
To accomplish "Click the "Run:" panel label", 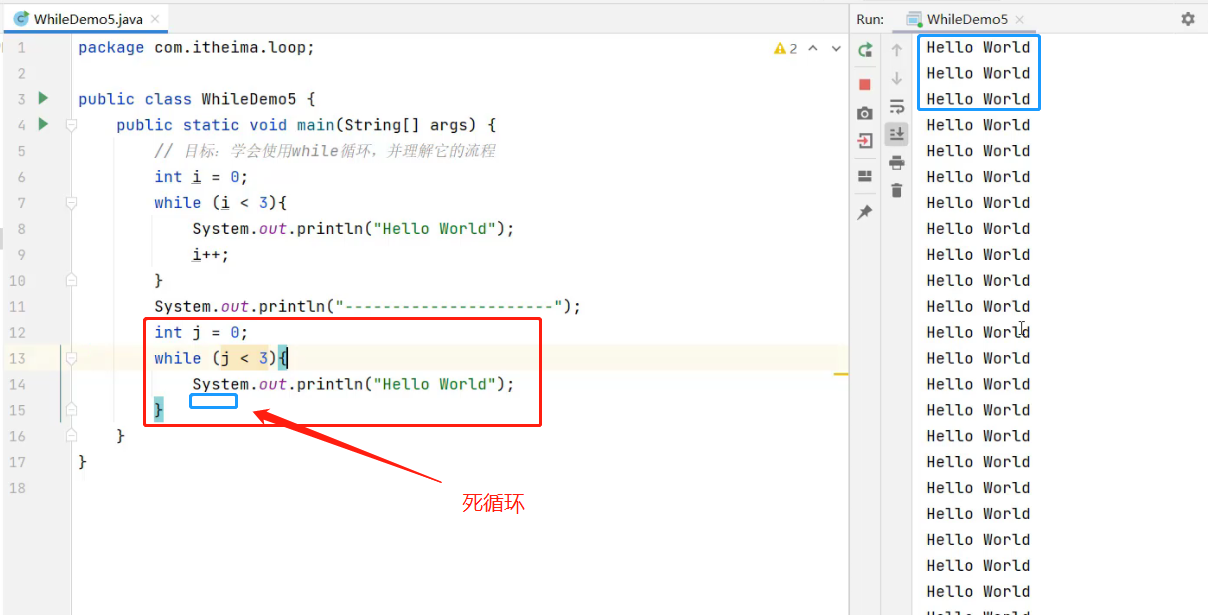I will (870, 19).
